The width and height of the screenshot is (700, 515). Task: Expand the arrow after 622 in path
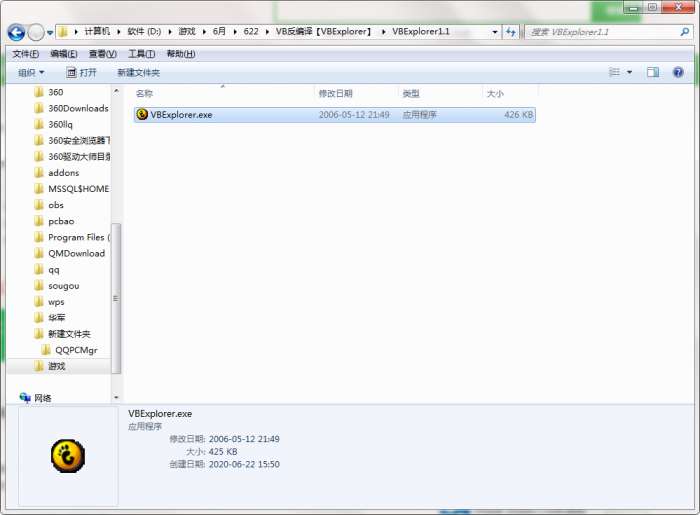(267, 32)
